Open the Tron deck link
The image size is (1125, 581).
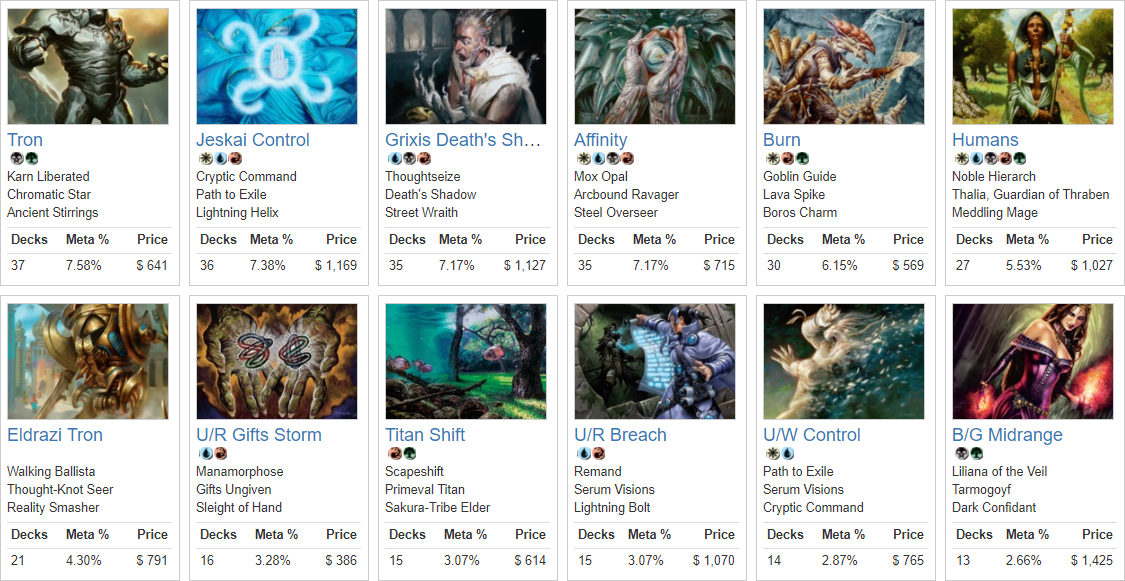click(24, 140)
